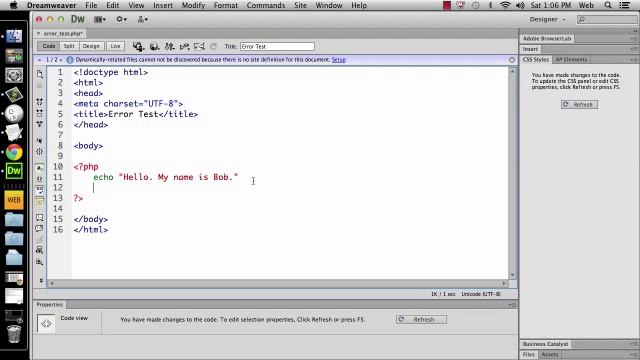Toggle Line Numbers in the coding toolbar
This screenshot has height=360, width=640.
40,168
